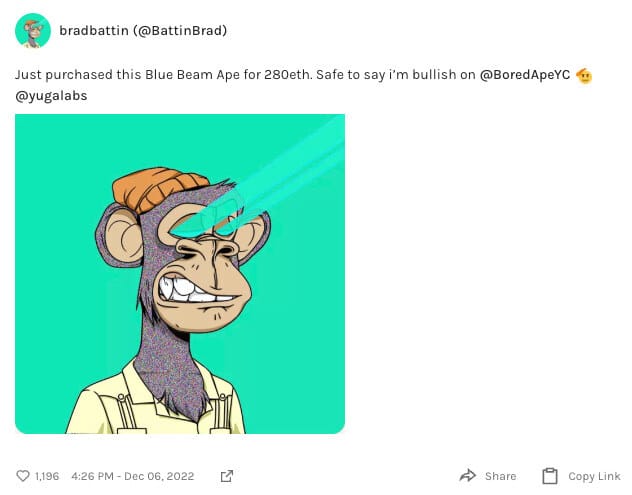The image size is (632, 495).
Task: Click the Dec 06, 2022 date text
Action: point(159,476)
